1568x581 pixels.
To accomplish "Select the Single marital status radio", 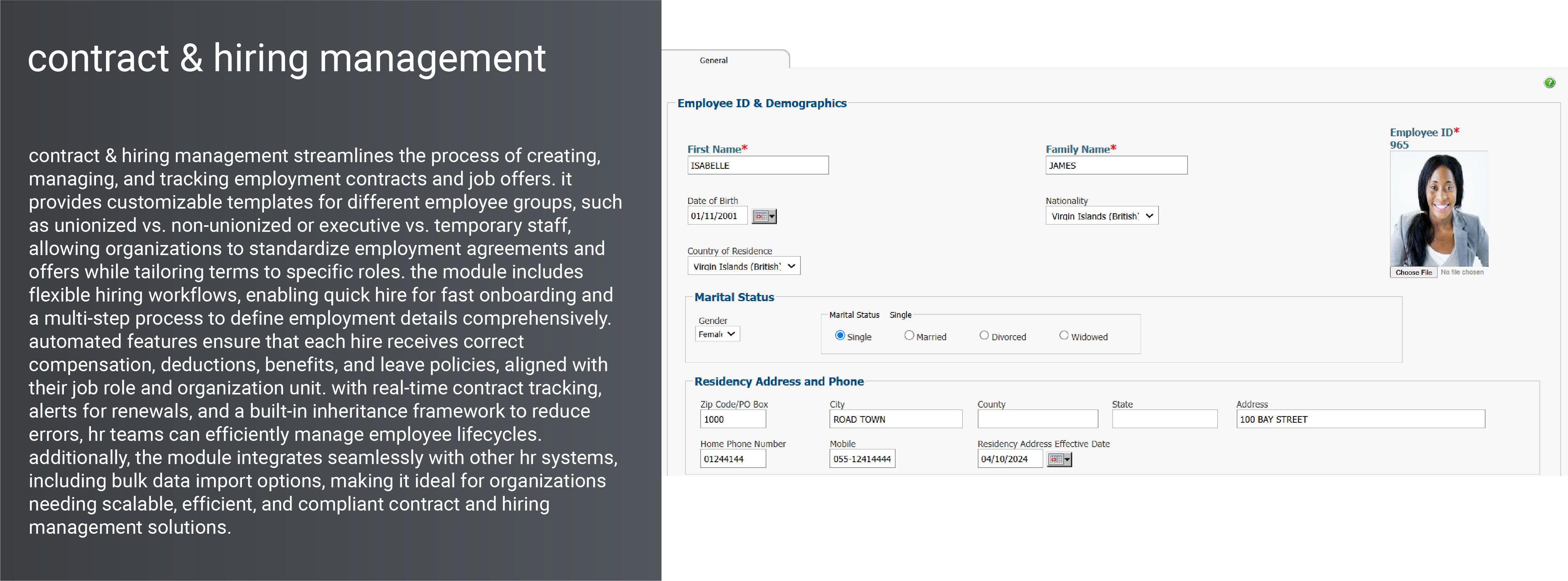I will [840, 336].
